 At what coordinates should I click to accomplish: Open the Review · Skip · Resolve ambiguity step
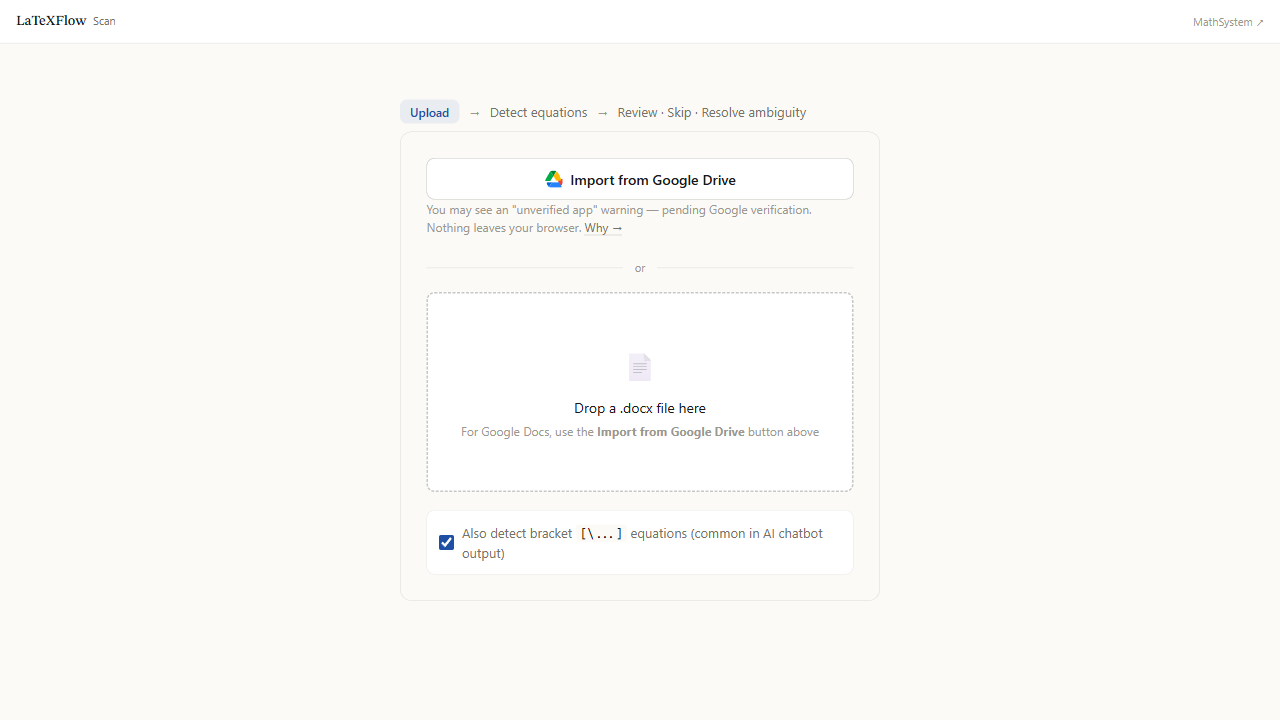[x=712, y=112]
